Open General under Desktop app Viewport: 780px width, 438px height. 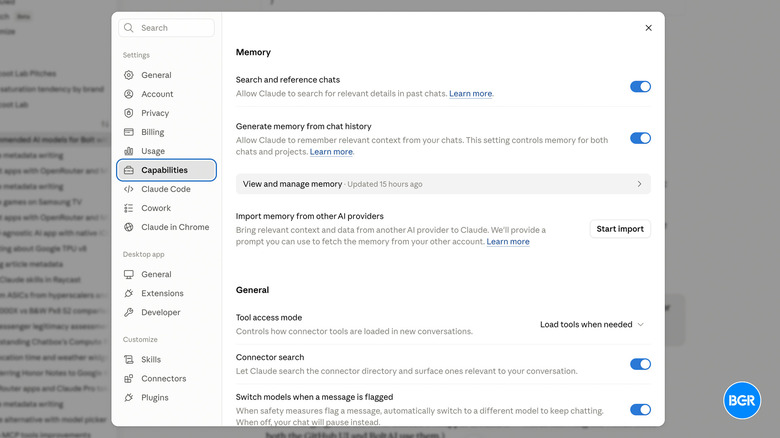click(166, 274)
